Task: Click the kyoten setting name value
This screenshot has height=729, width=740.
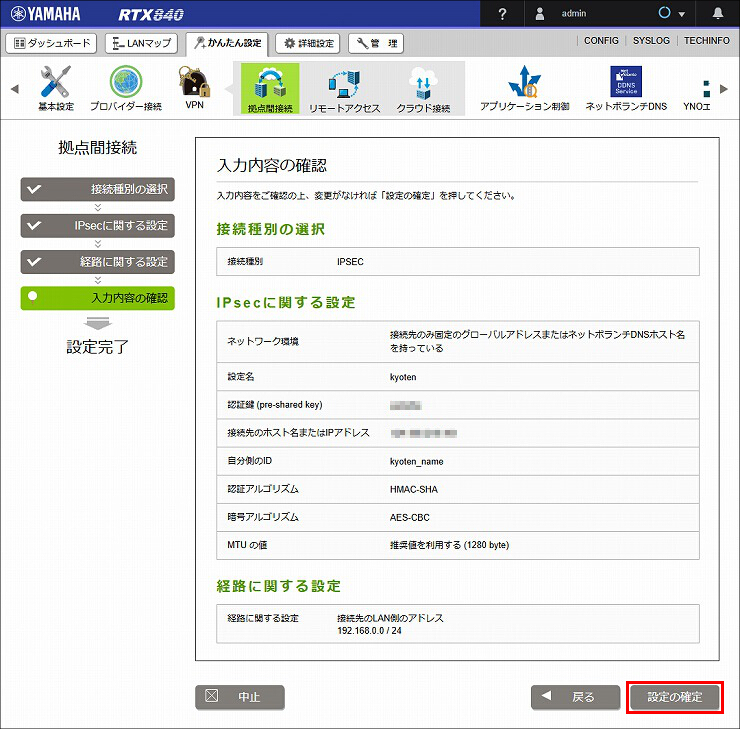Action: click(x=403, y=377)
